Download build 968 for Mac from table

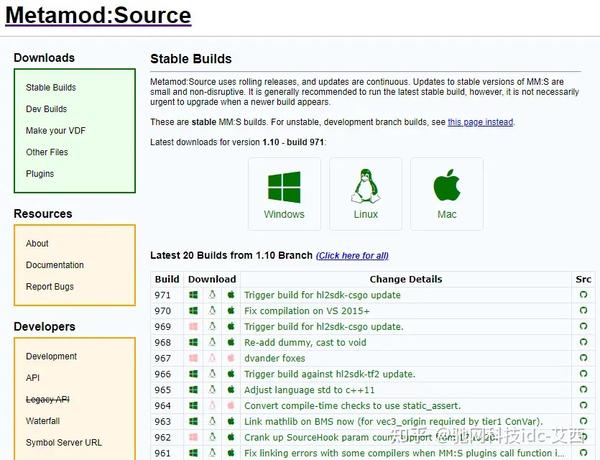point(230,342)
